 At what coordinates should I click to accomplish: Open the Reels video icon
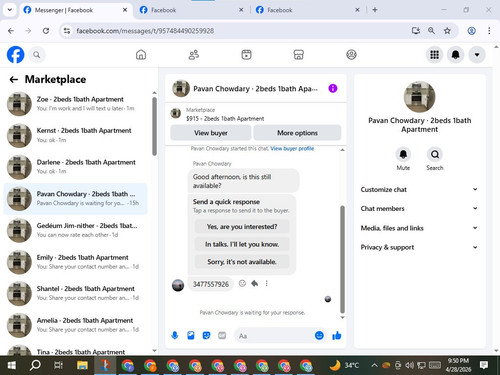(x=246, y=55)
